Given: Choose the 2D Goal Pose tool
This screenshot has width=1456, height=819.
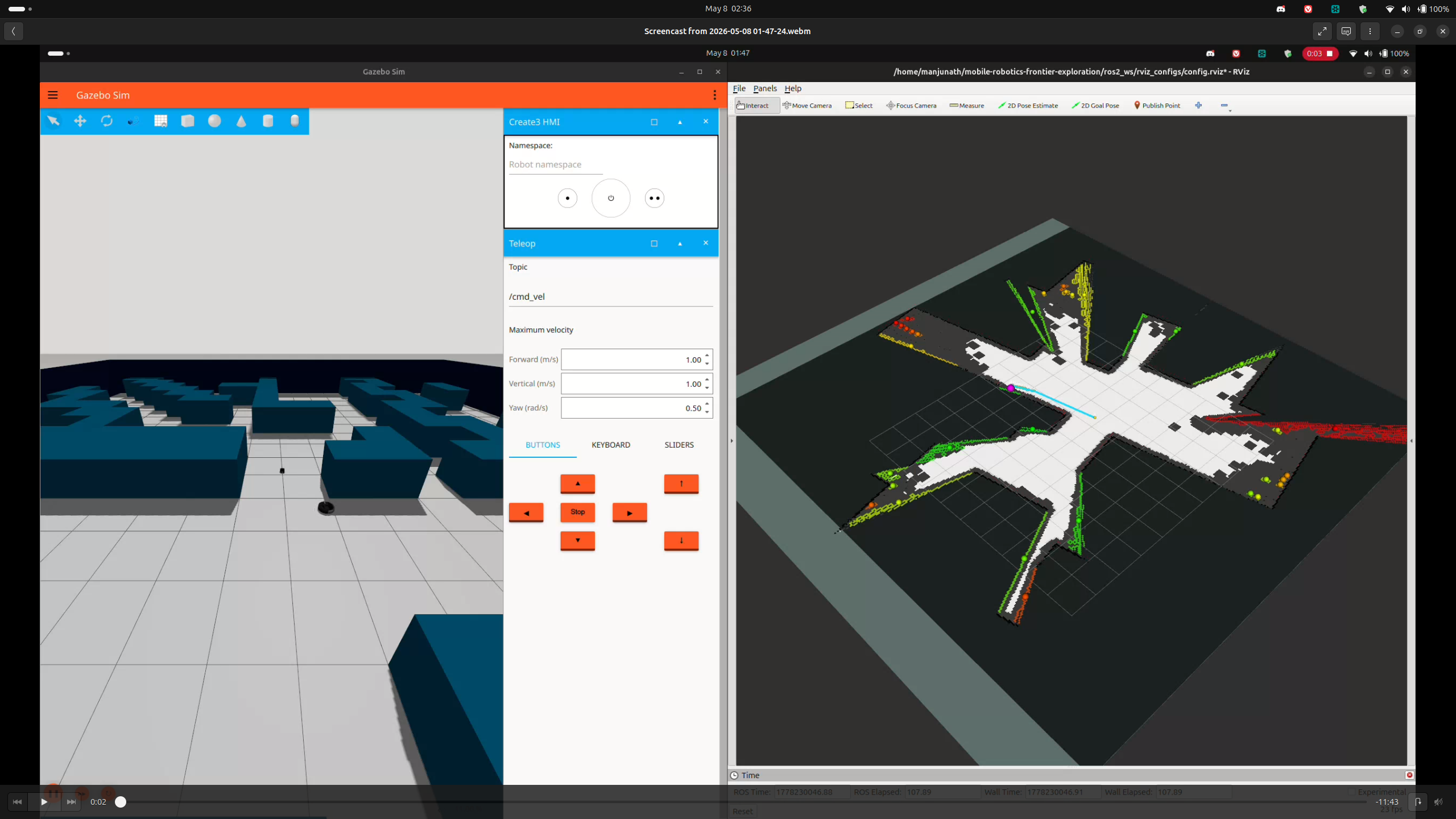Looking at the screenshot, I should [1095, 105].
